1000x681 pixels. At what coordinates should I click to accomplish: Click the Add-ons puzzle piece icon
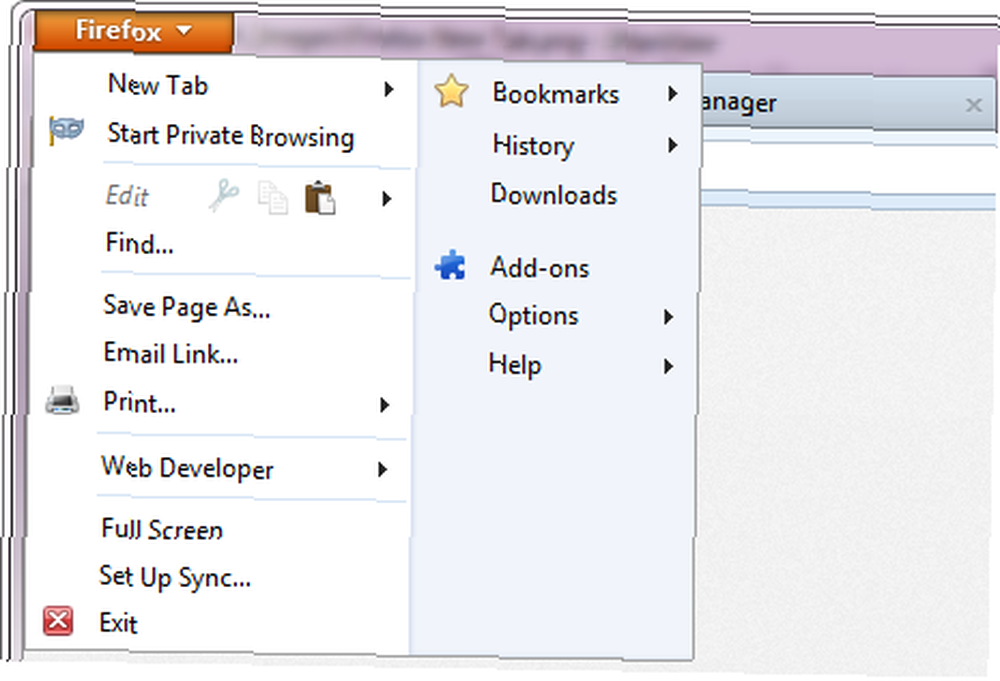pyautogui.click(x=450, y=265)
